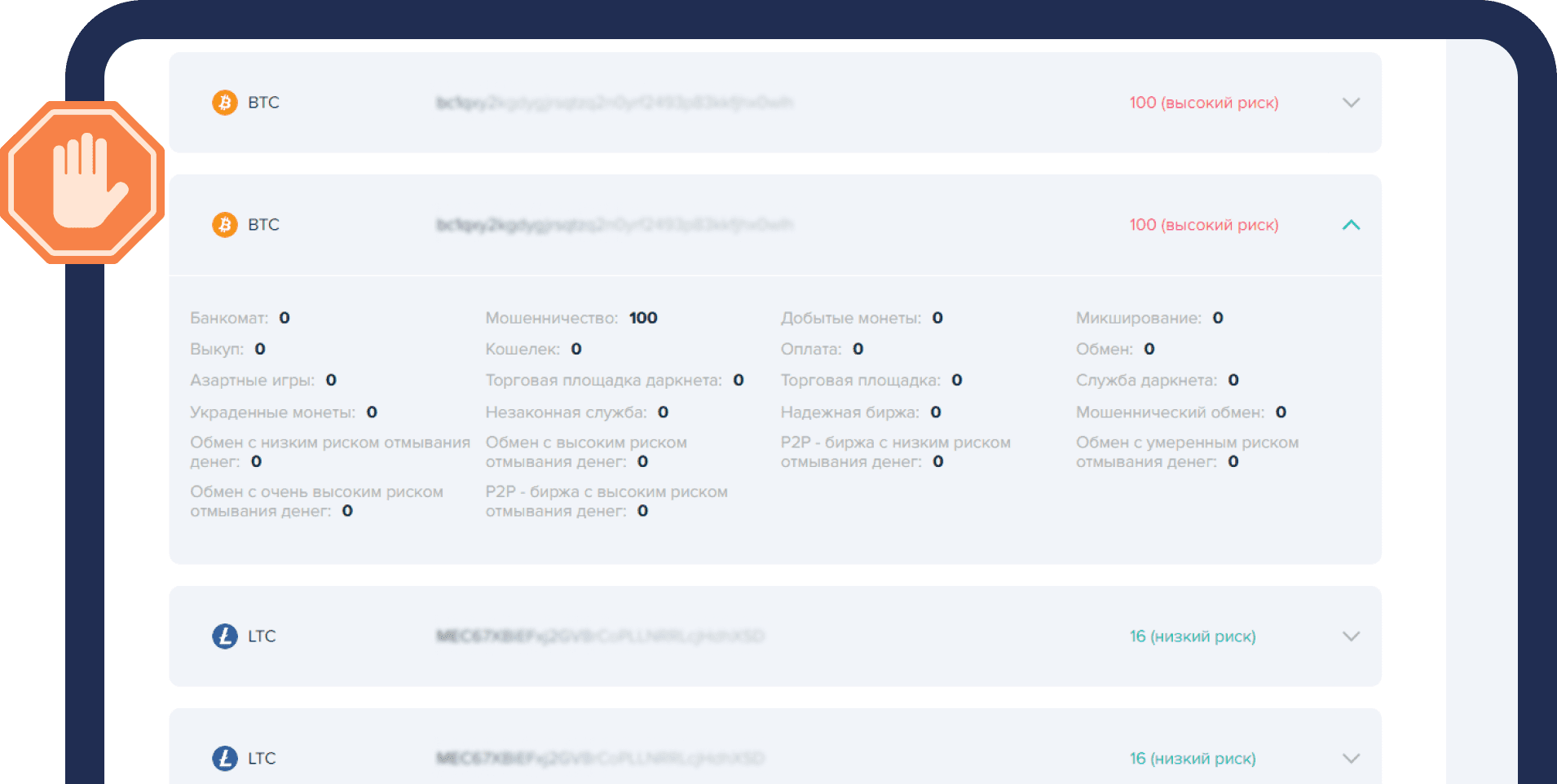
Task: Click the high risk score in the expanded BTC row
Action: pos(1203,225)
